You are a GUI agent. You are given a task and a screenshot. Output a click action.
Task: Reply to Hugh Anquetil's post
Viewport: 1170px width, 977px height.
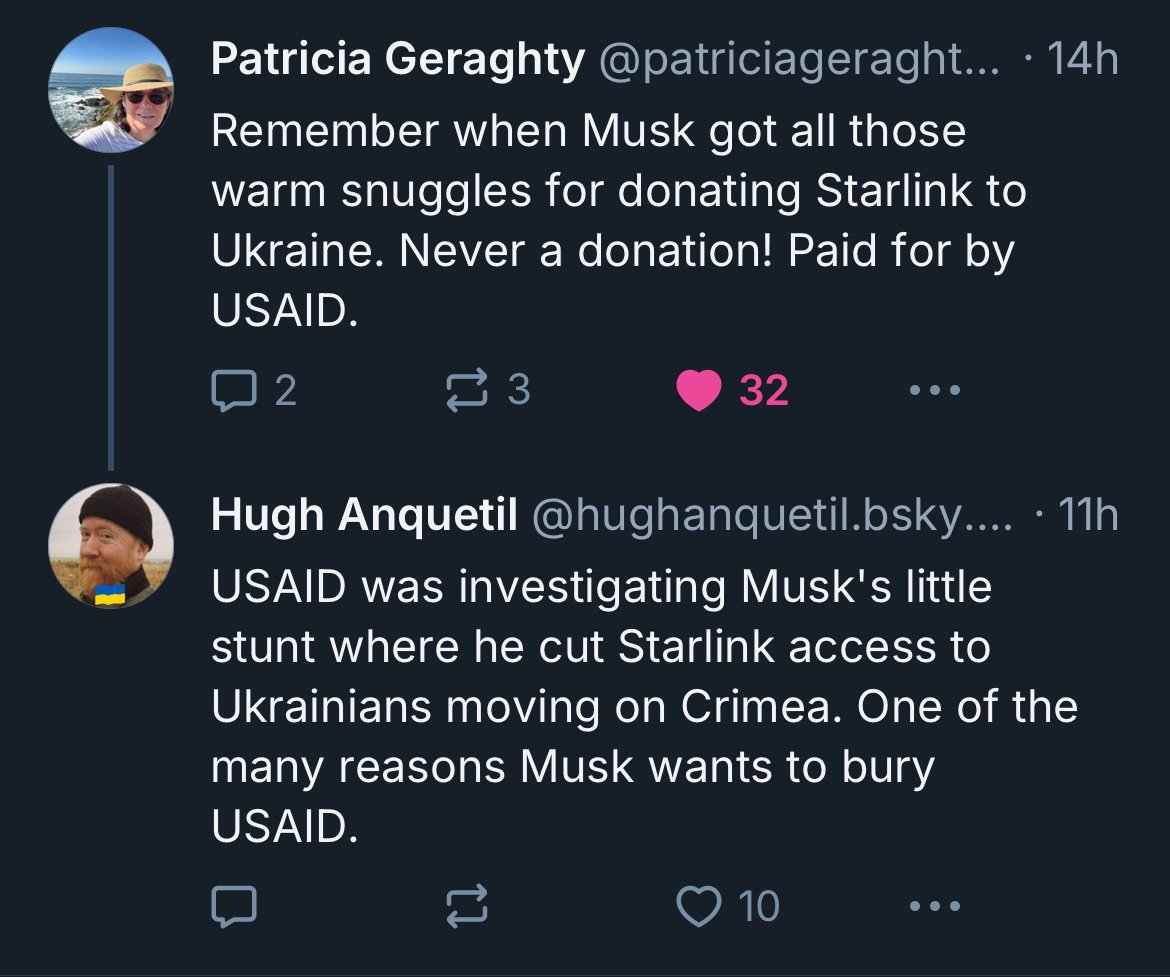click(233, 906)
